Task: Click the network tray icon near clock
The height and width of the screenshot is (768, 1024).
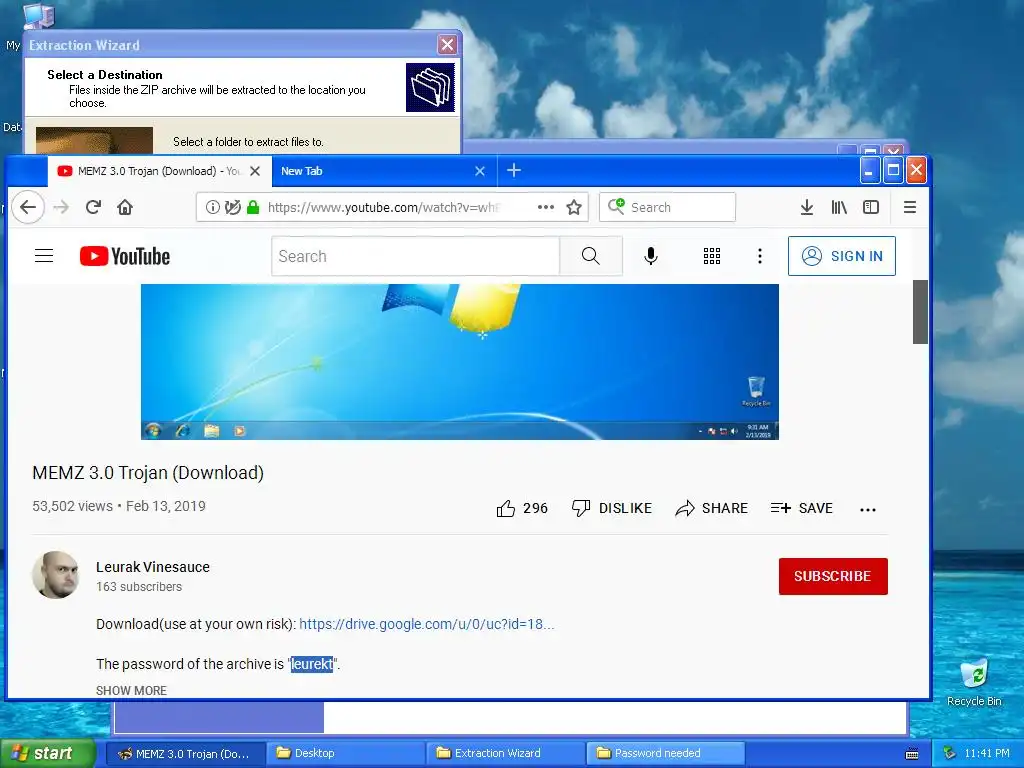Action: (x=950, y=753)
